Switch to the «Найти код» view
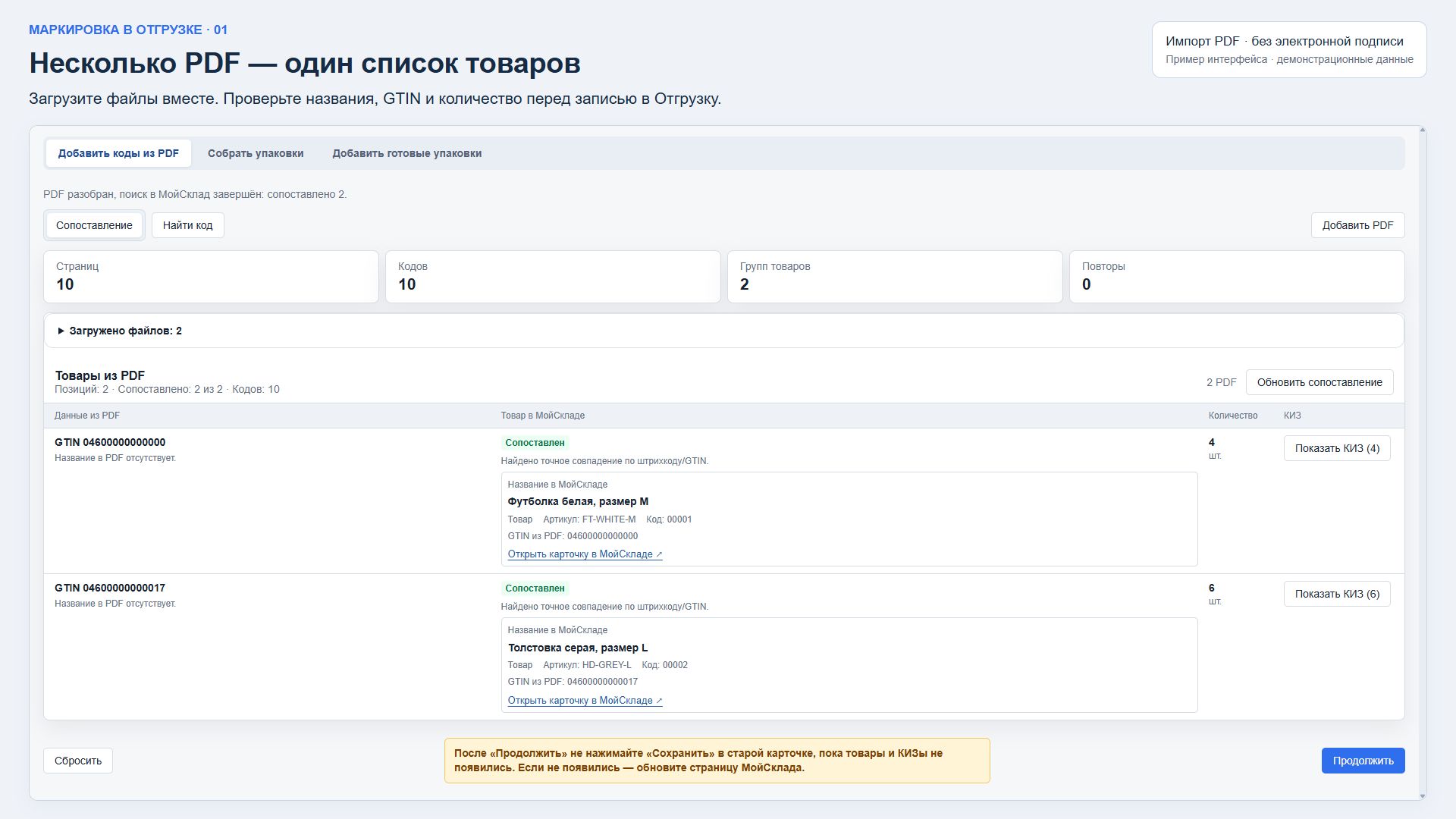Screen dimensions: 1456x819 [x=187, y=225]
